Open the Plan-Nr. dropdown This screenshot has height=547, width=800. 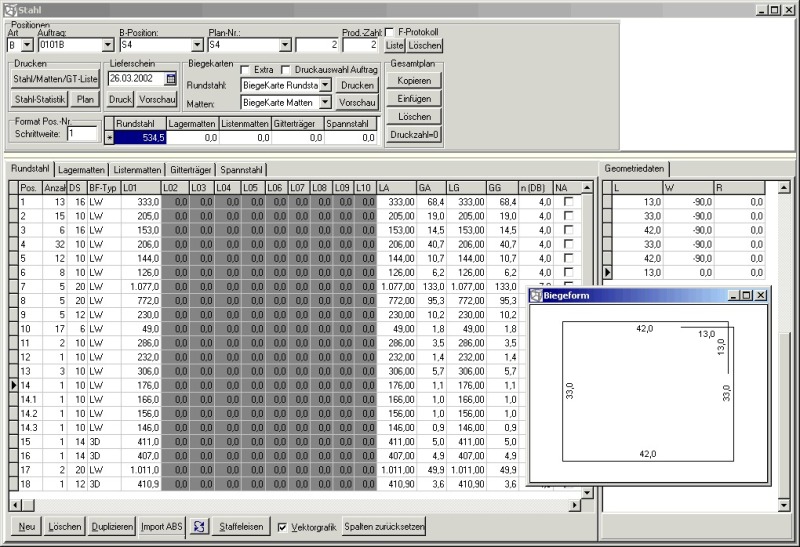[285, 45]
